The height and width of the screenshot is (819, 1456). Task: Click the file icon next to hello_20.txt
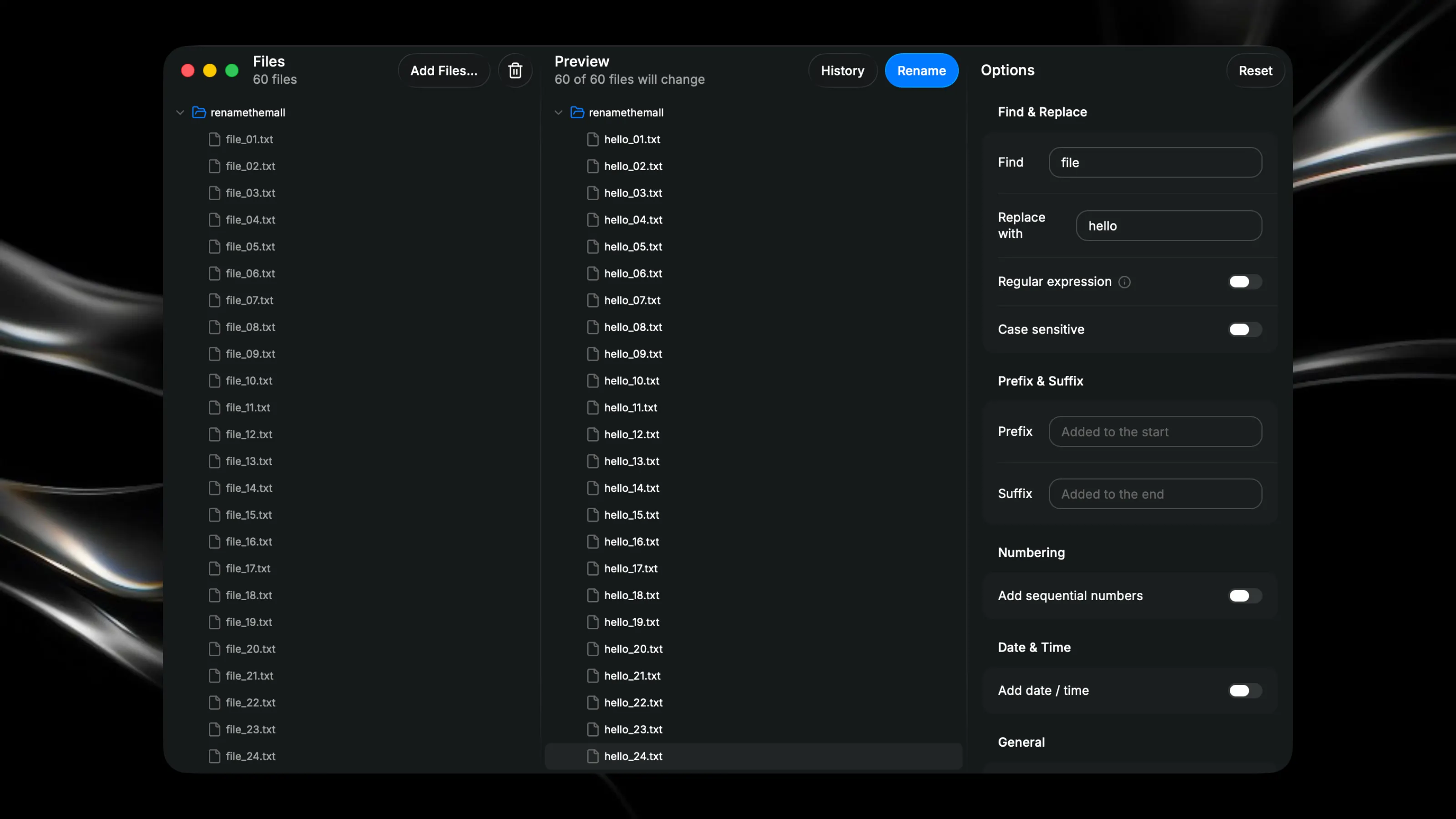(x=592, y=649)
